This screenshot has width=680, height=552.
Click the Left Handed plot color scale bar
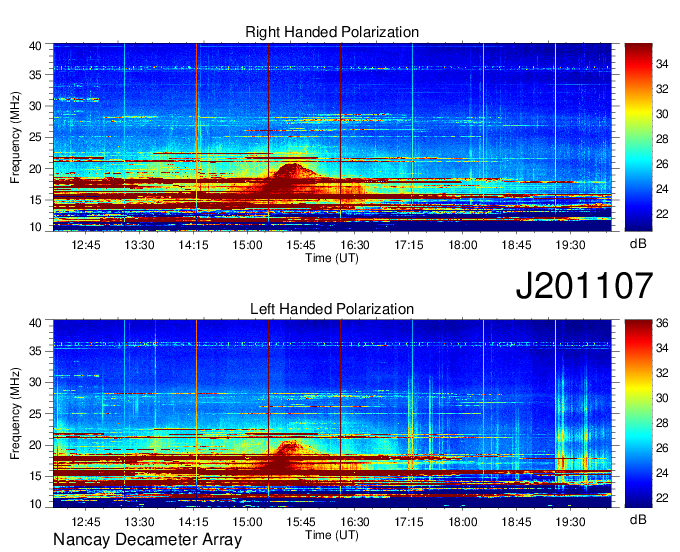click(x=638, y=414)
